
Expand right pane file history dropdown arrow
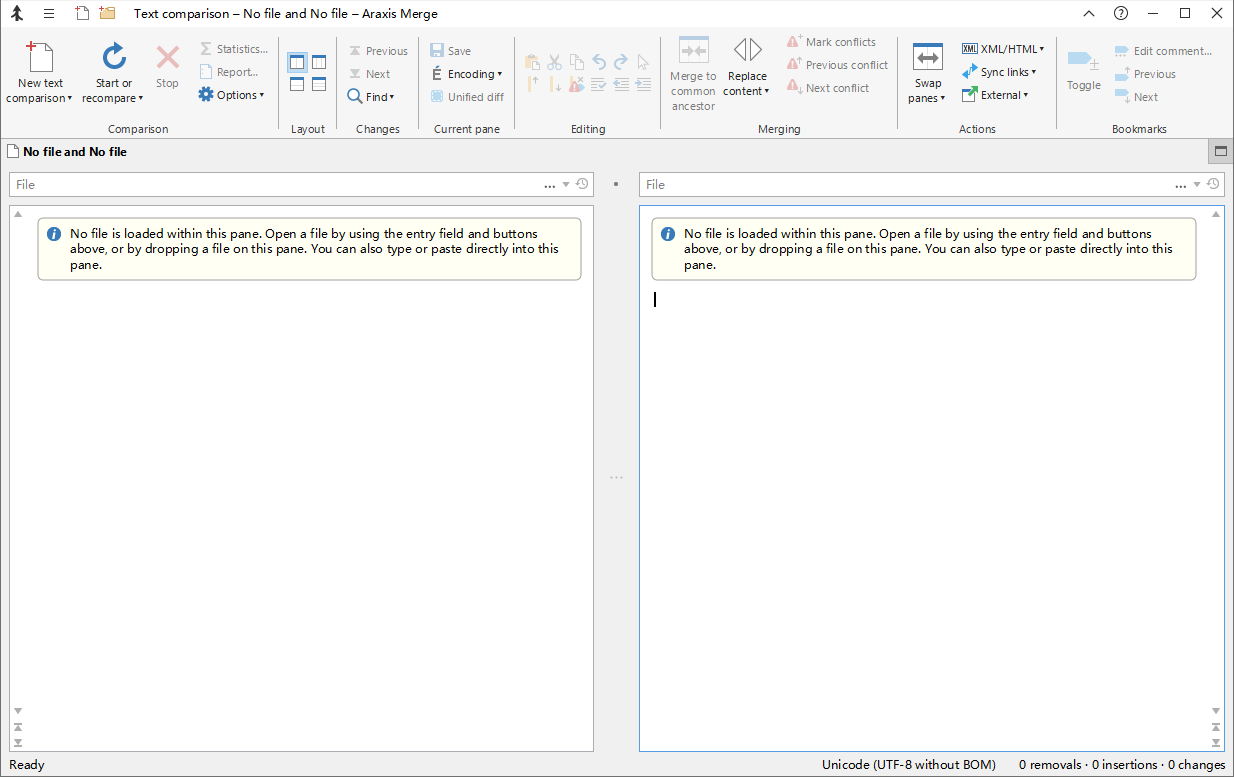[x=1196, y=185]
